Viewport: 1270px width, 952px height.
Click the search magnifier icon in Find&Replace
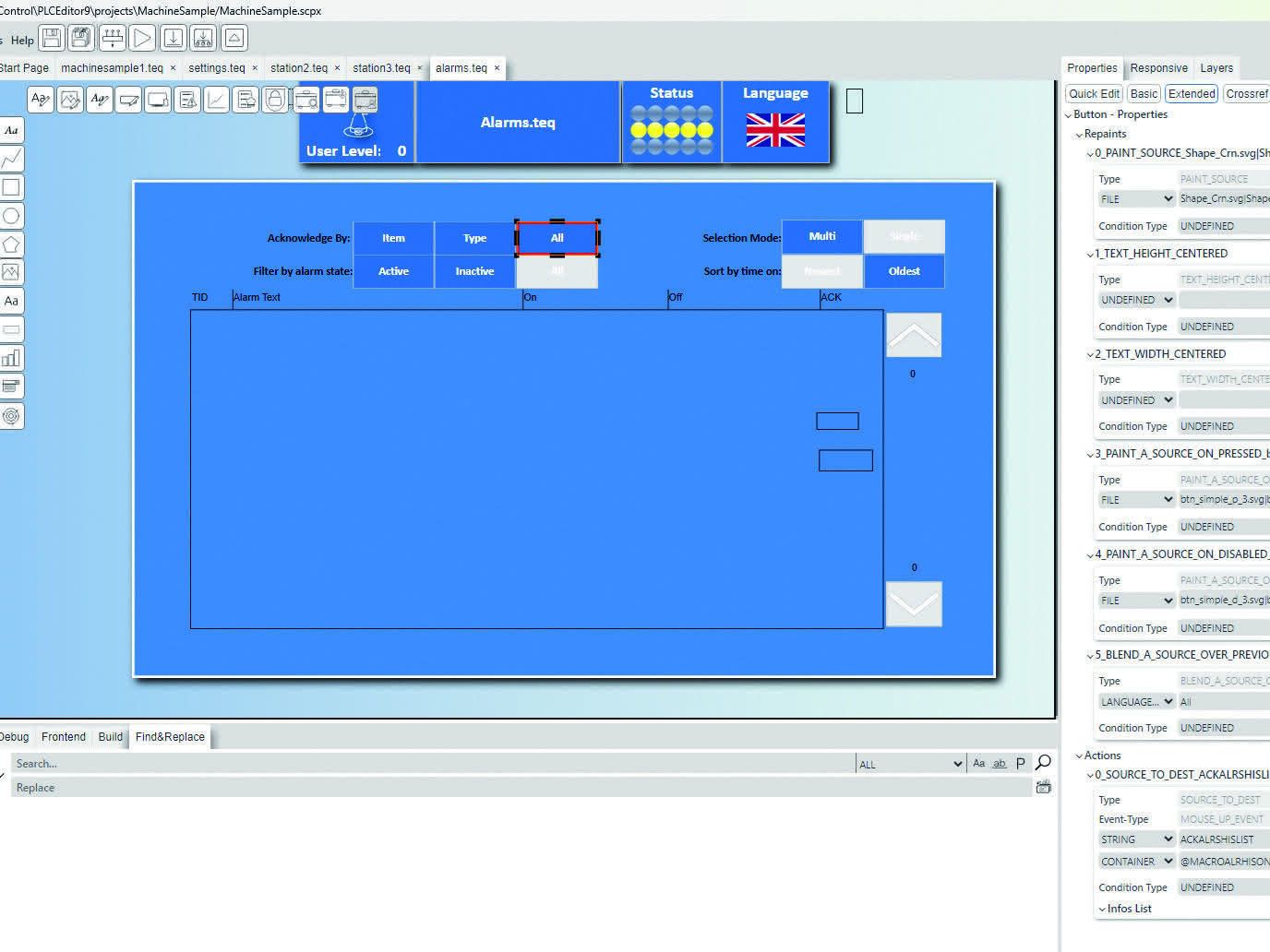pos(1043,763)
